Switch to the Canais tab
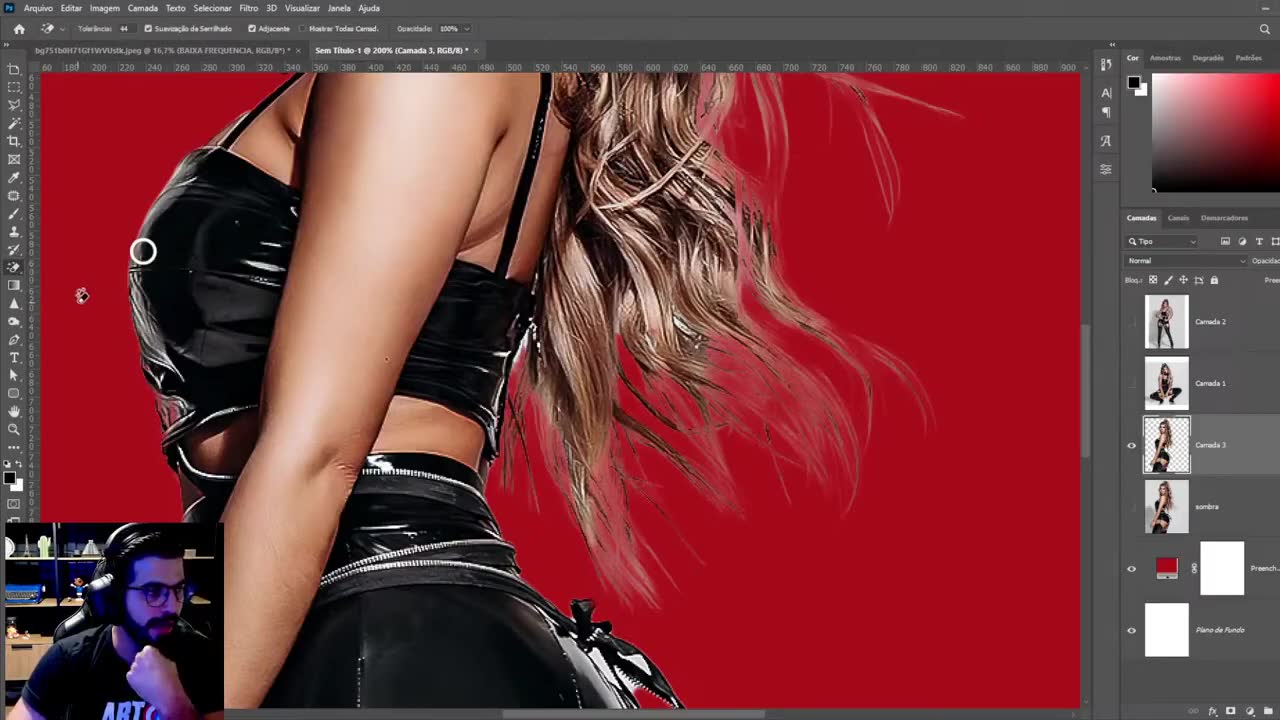Image resolution: width=1280 pixels, height=720 pixels. click(1178, 218)
